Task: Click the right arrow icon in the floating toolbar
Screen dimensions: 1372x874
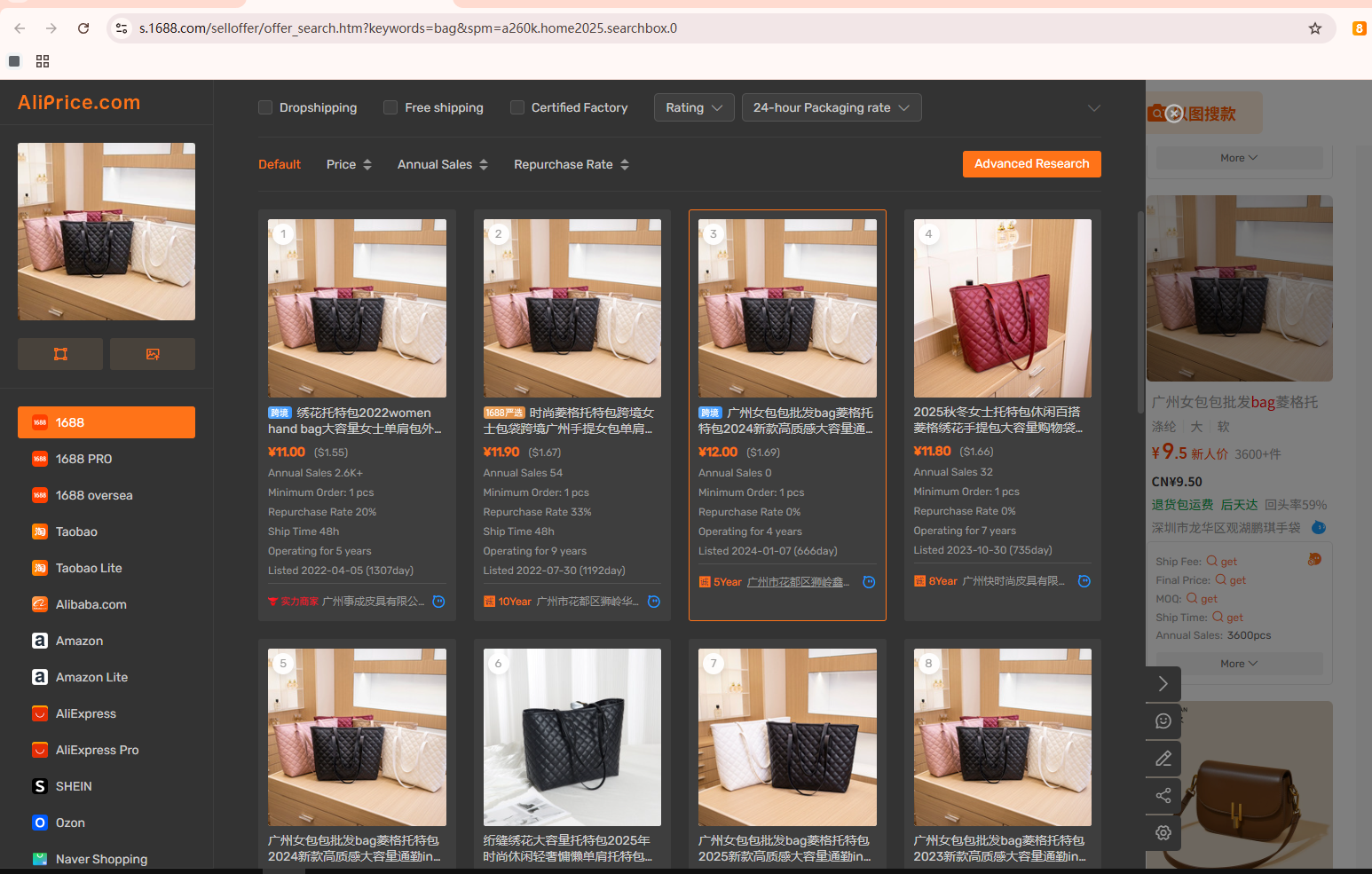Action: point(1163,684)
